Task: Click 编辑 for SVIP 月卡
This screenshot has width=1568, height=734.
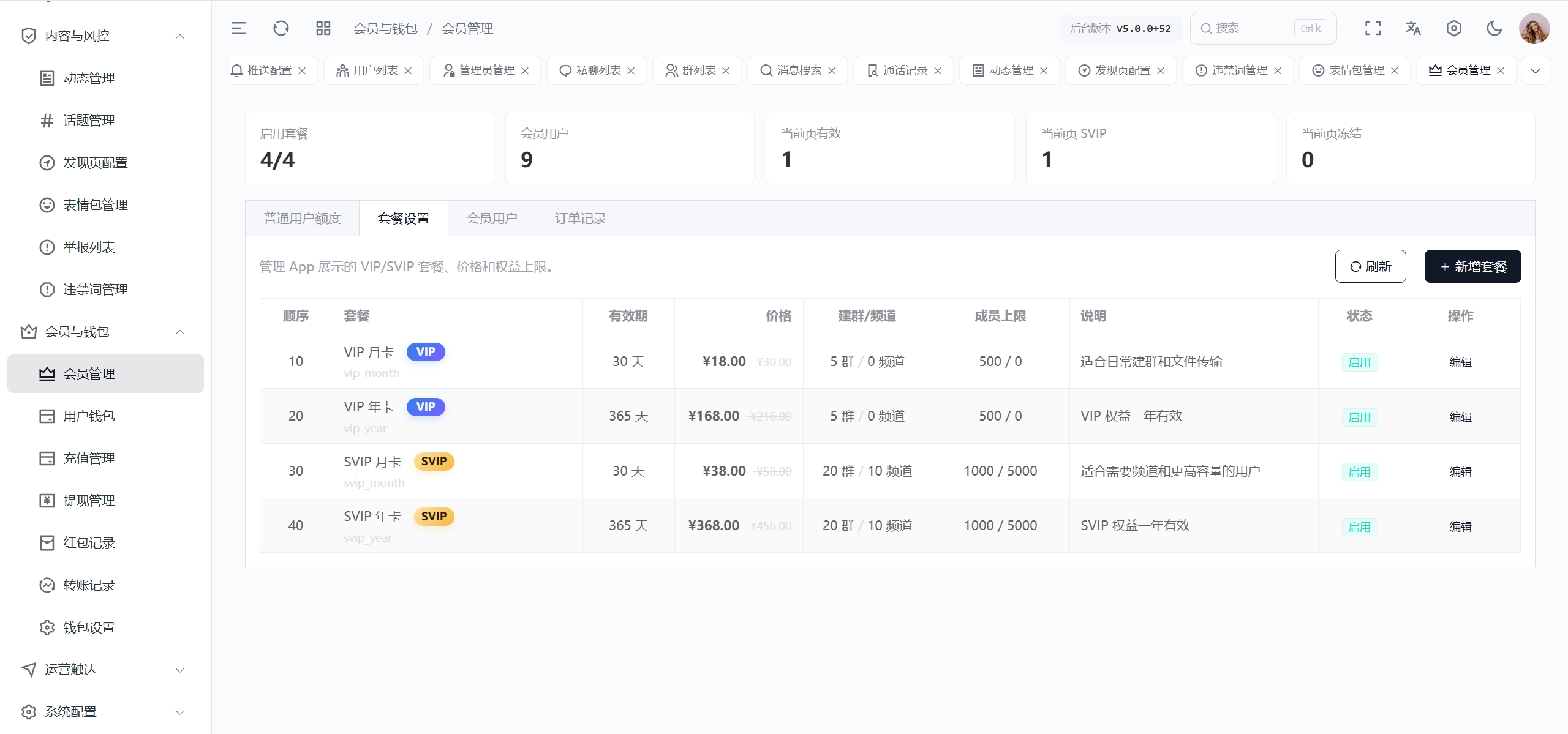Action: click(1461, 471)
